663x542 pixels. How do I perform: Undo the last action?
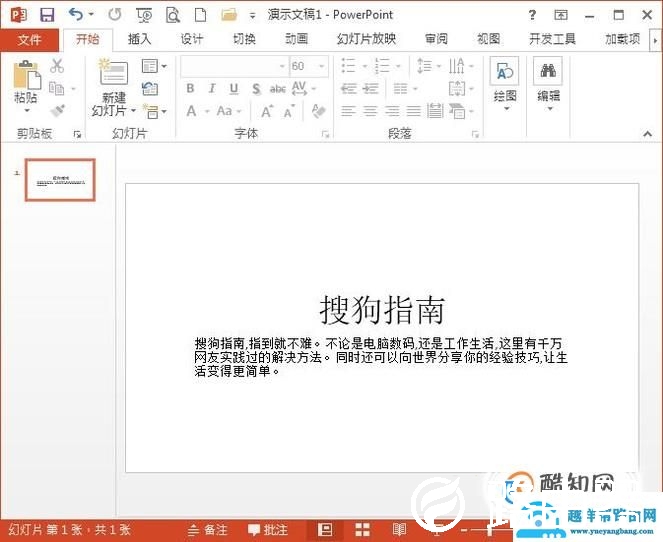76,15
